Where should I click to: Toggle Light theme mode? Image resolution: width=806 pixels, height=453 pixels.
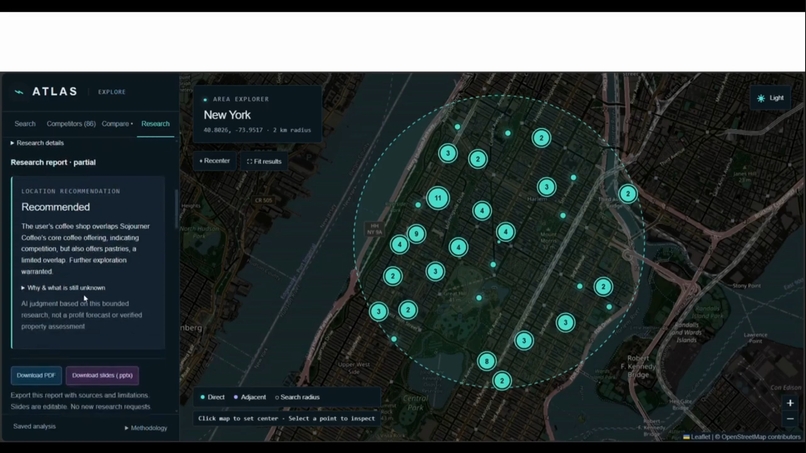point(770,98)
